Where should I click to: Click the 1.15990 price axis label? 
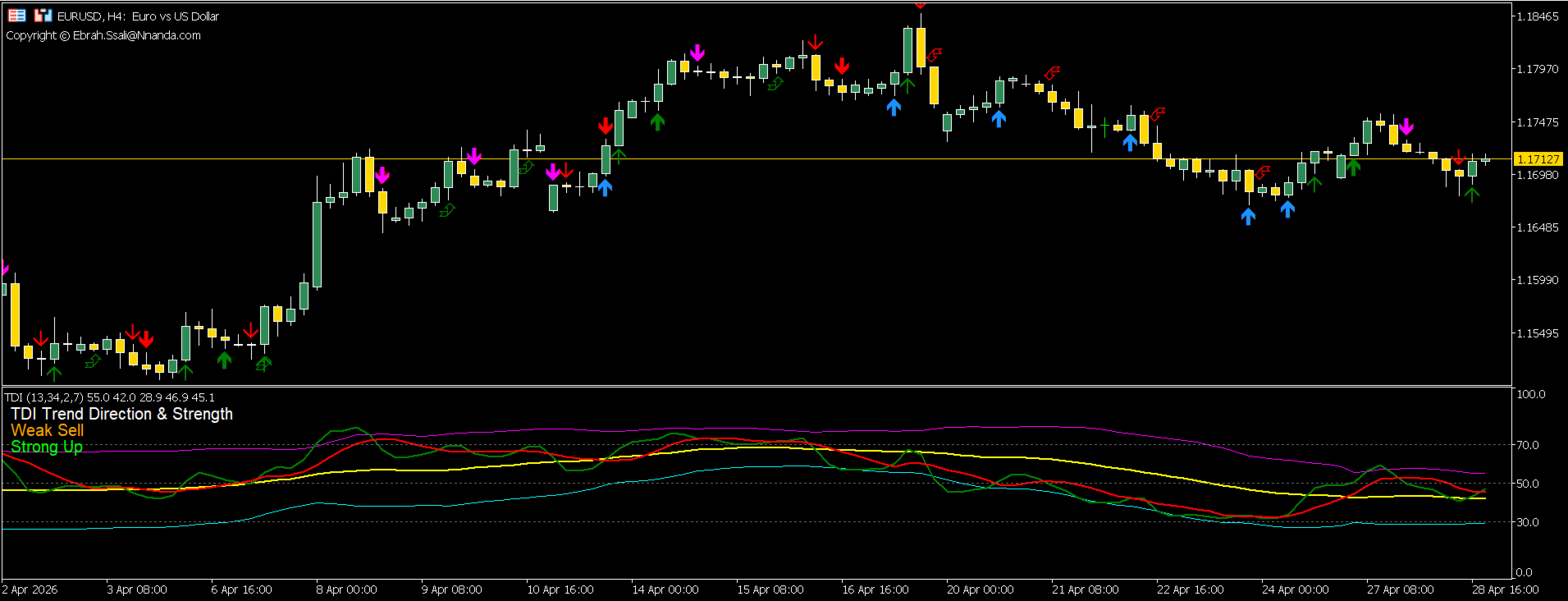tap(1538, 280)
